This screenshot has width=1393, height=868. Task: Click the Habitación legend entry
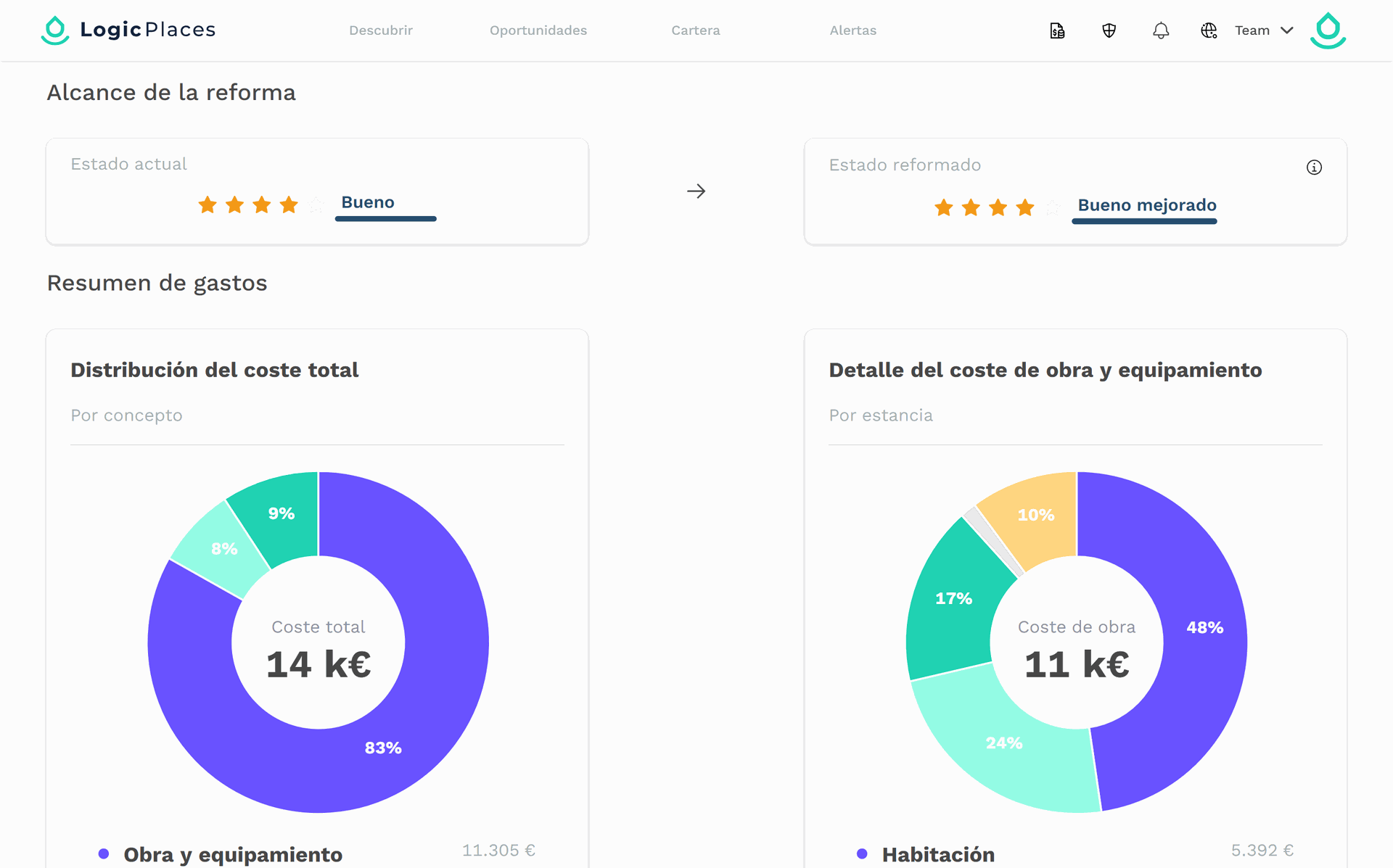[938, 854]
